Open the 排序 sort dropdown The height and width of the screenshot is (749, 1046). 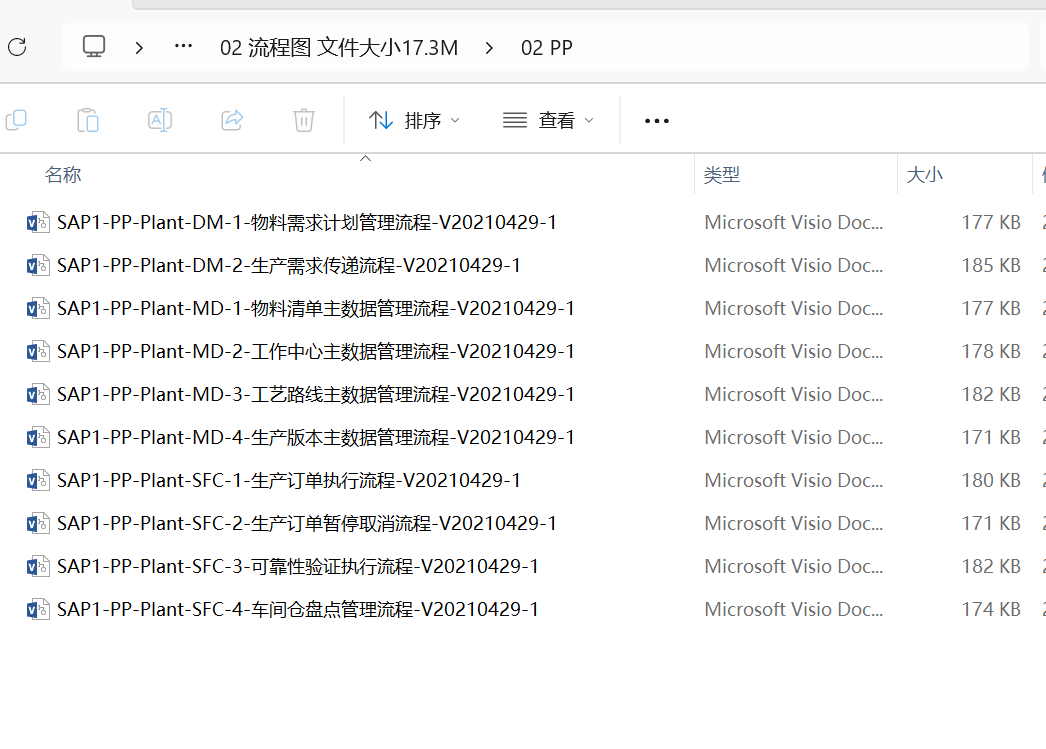(x=414, y=121)
